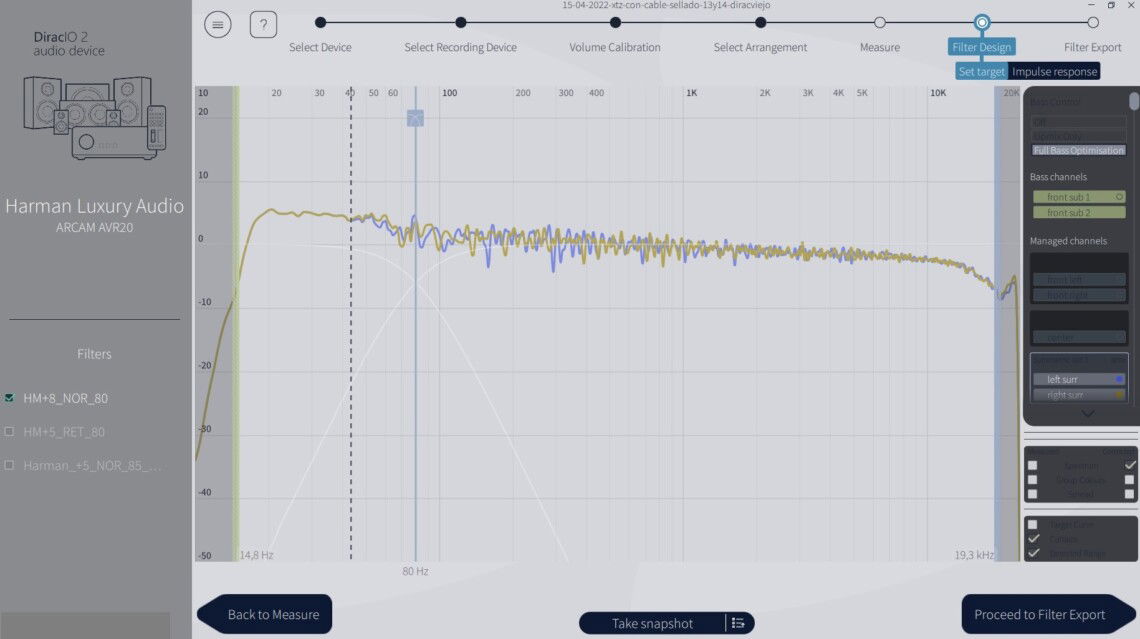This screenshot has width=1140, height=639.
Task: Click the Measure step circle
Action: coord(879,22)
